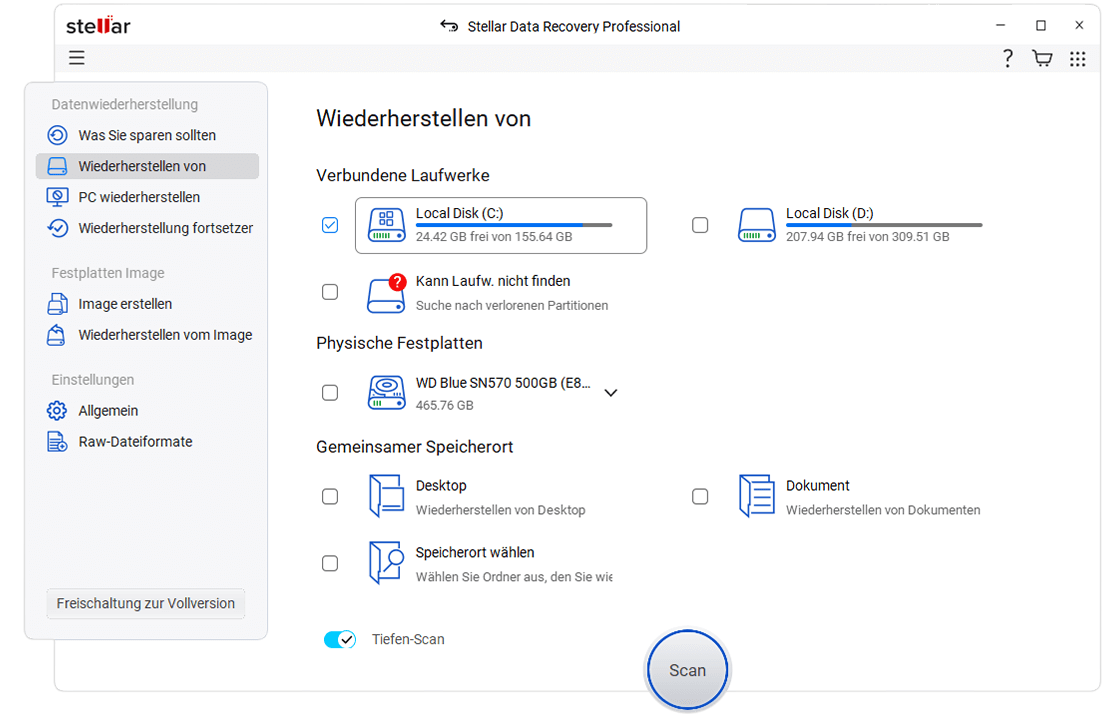Click the shopping cart icon
Screen dimensions: 1118x723
[x=1042, y=58]
